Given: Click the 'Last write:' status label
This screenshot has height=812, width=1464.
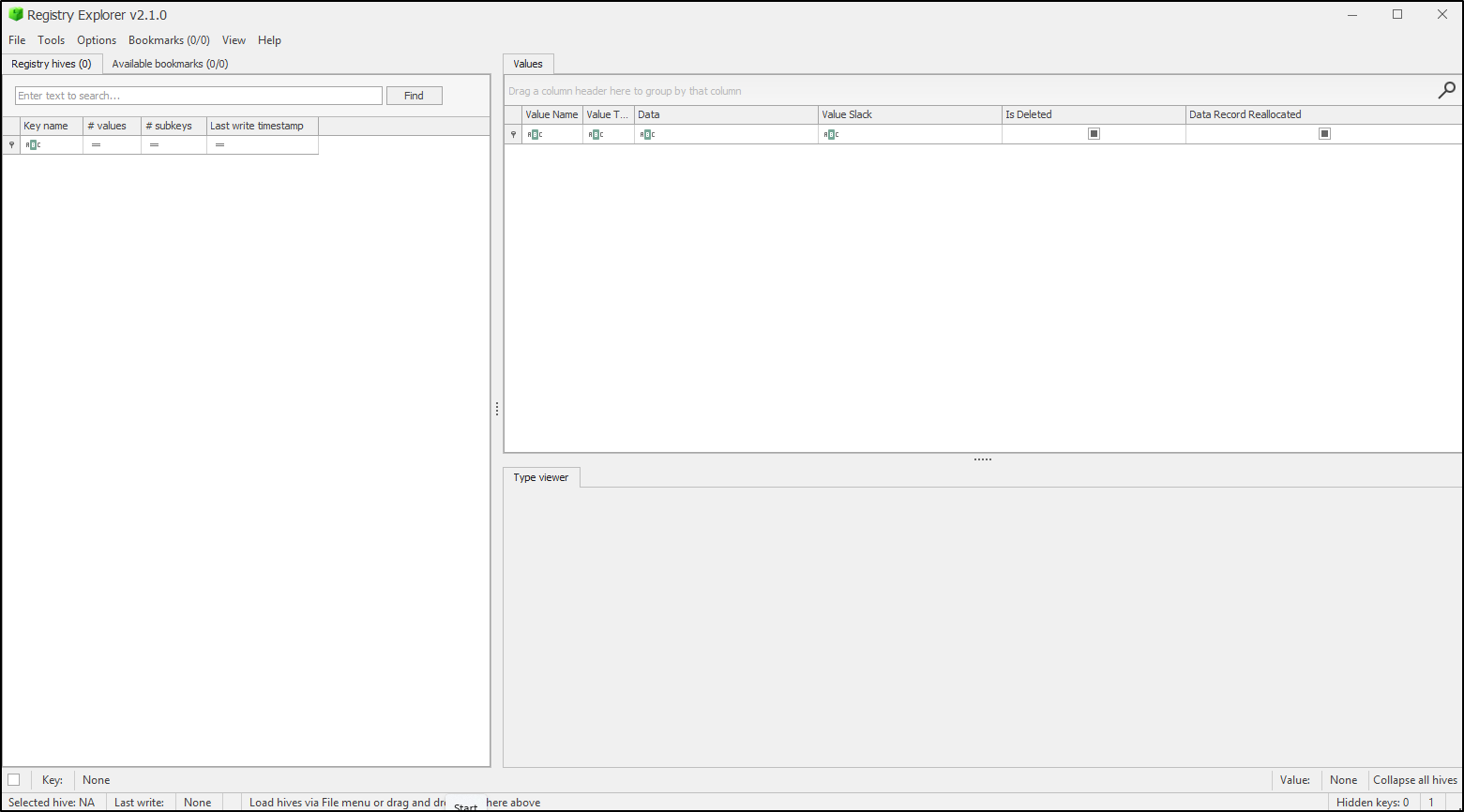Looking at the screenshot, I should [x=140, y=803].
